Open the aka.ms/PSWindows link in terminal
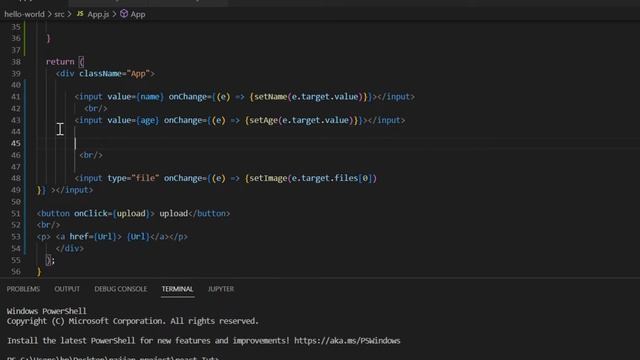This screenshot has height=360, width=640. pyautogui.click(x=347, y=340)
